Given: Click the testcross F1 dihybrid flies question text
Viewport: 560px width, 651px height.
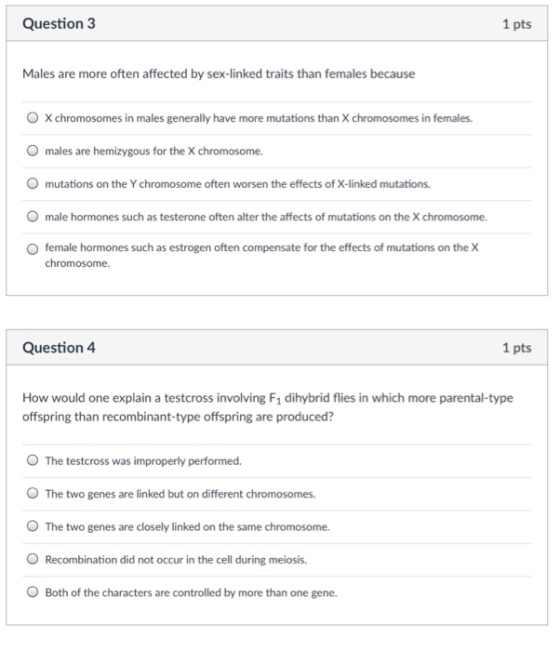Looking at the screenshot, I should click(x=268, y=407).
